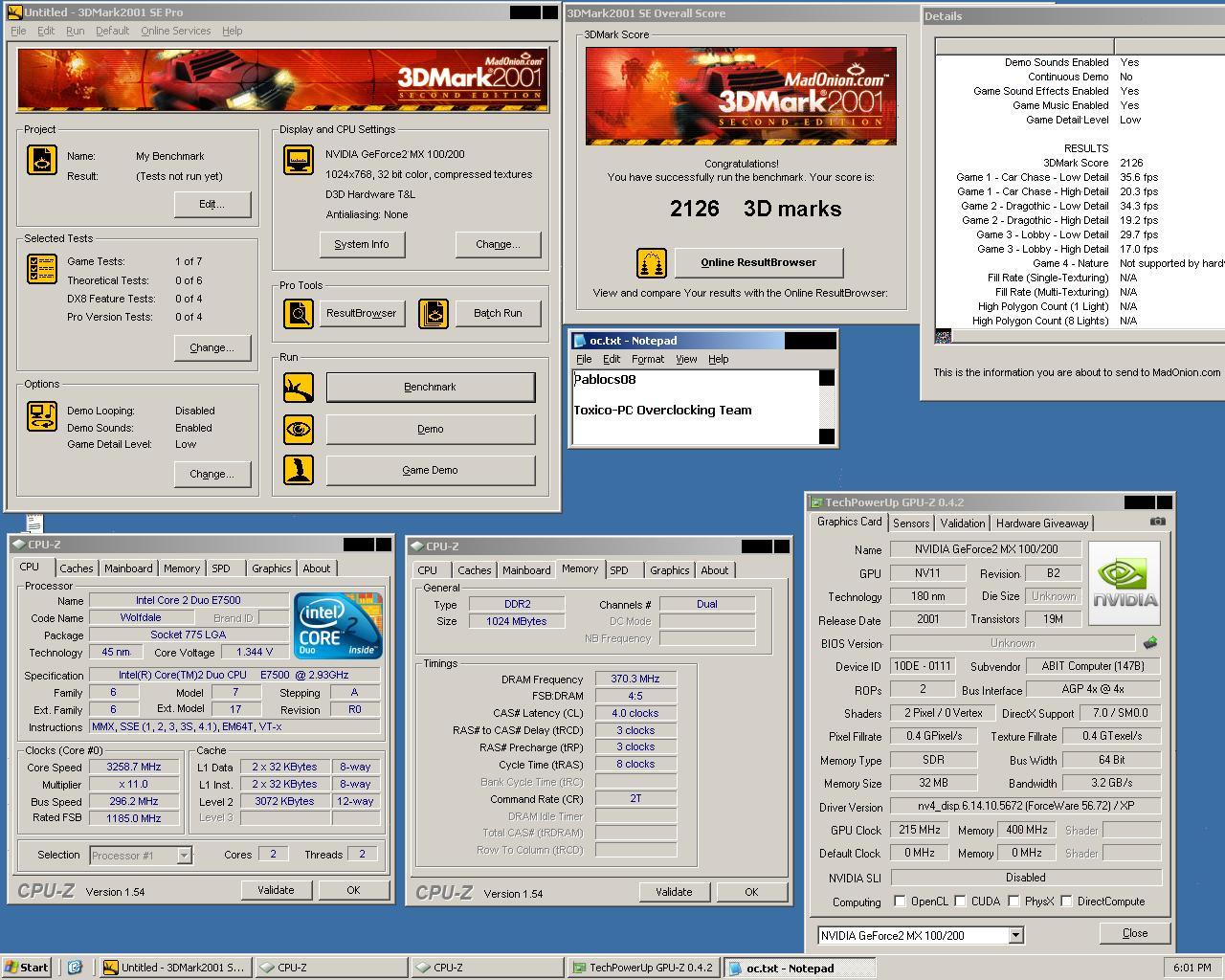Click the Core Speed field in CPU-Z

point(134,768)
